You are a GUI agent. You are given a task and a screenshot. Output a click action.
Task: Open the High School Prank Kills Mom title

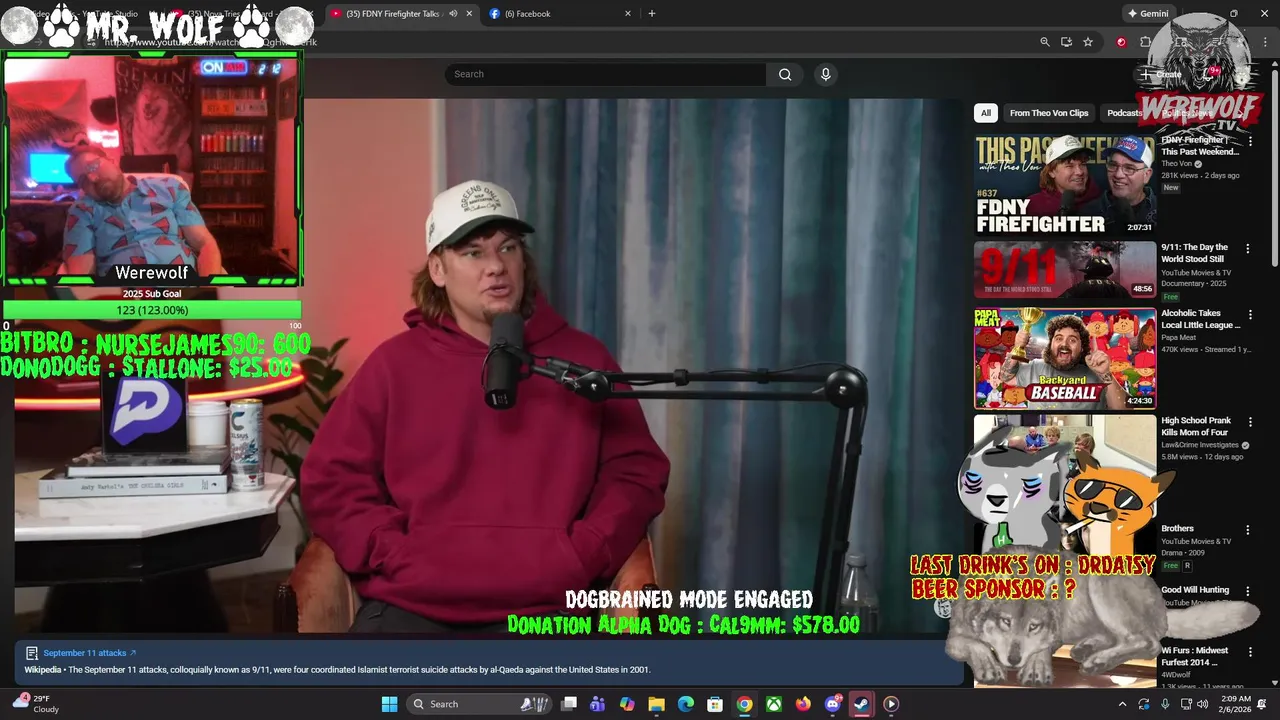(1196, 427)
